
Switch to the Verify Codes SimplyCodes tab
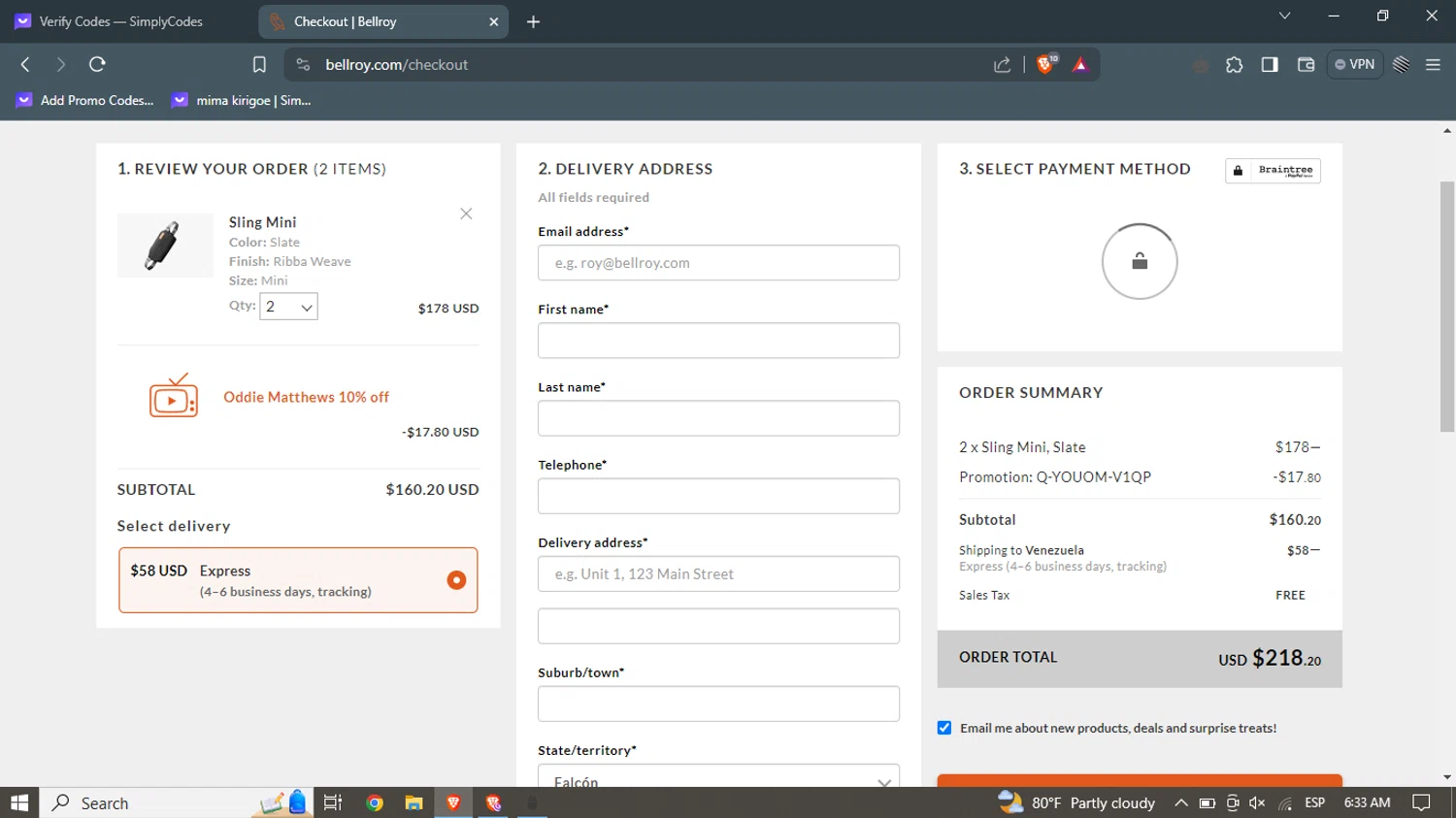point(121,21)
